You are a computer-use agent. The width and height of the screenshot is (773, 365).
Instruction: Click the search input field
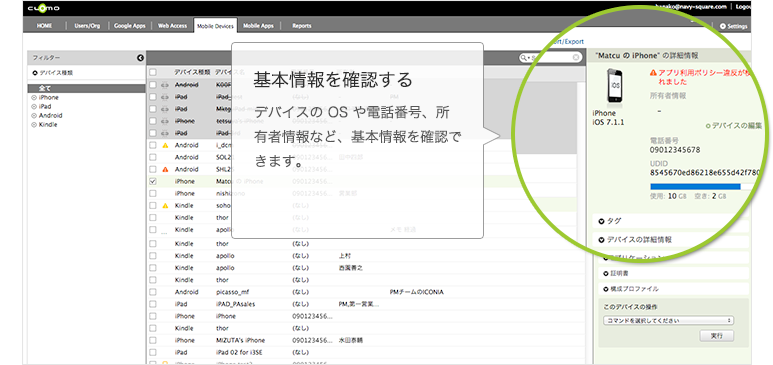coord(550,58)
